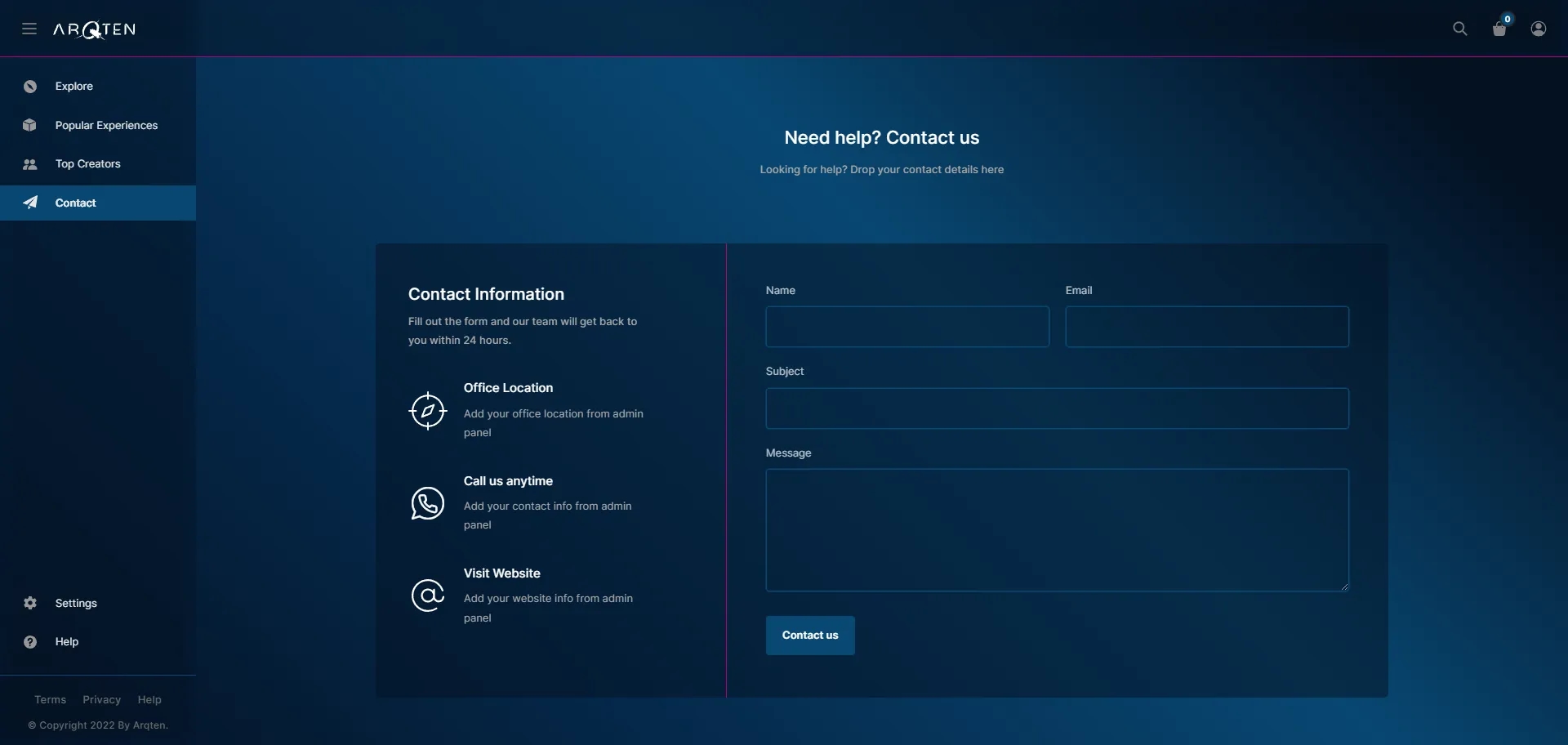This screenshot has width=1568, height=745.
Task: Go to Explore in sidebar
Action: tap(98, 87)
